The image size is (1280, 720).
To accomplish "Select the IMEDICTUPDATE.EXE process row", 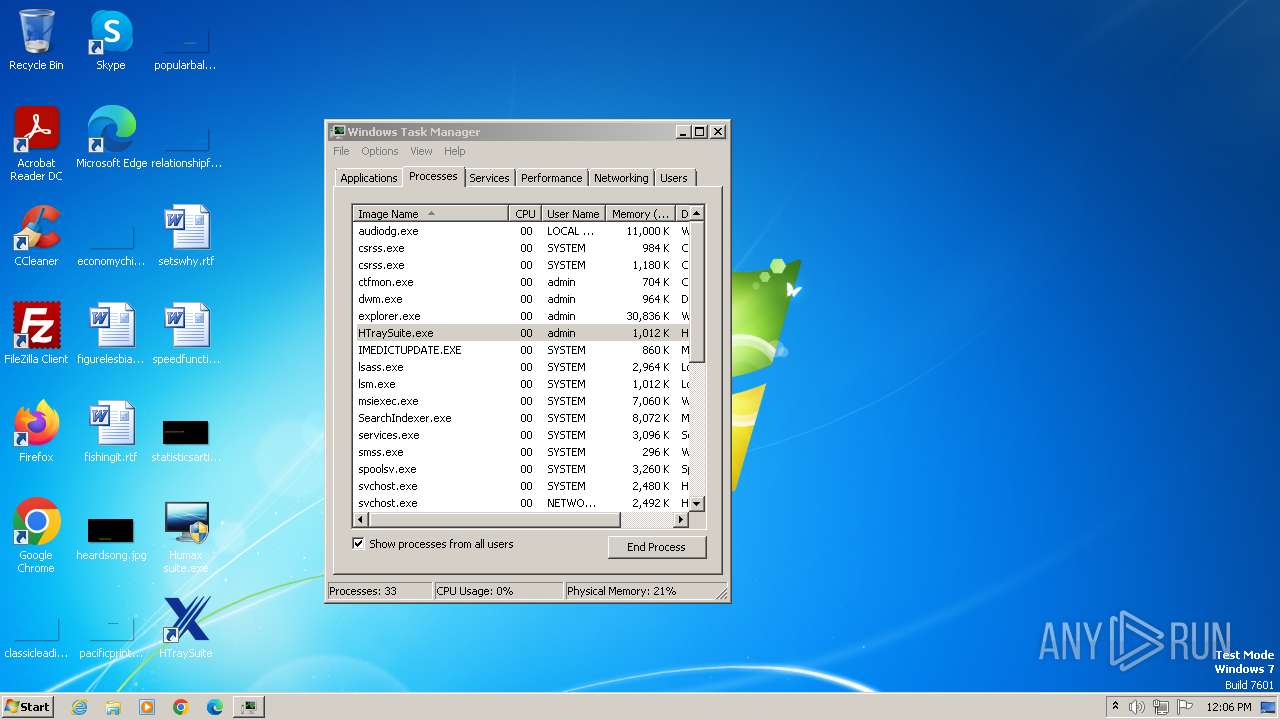I will pos(521,350).
